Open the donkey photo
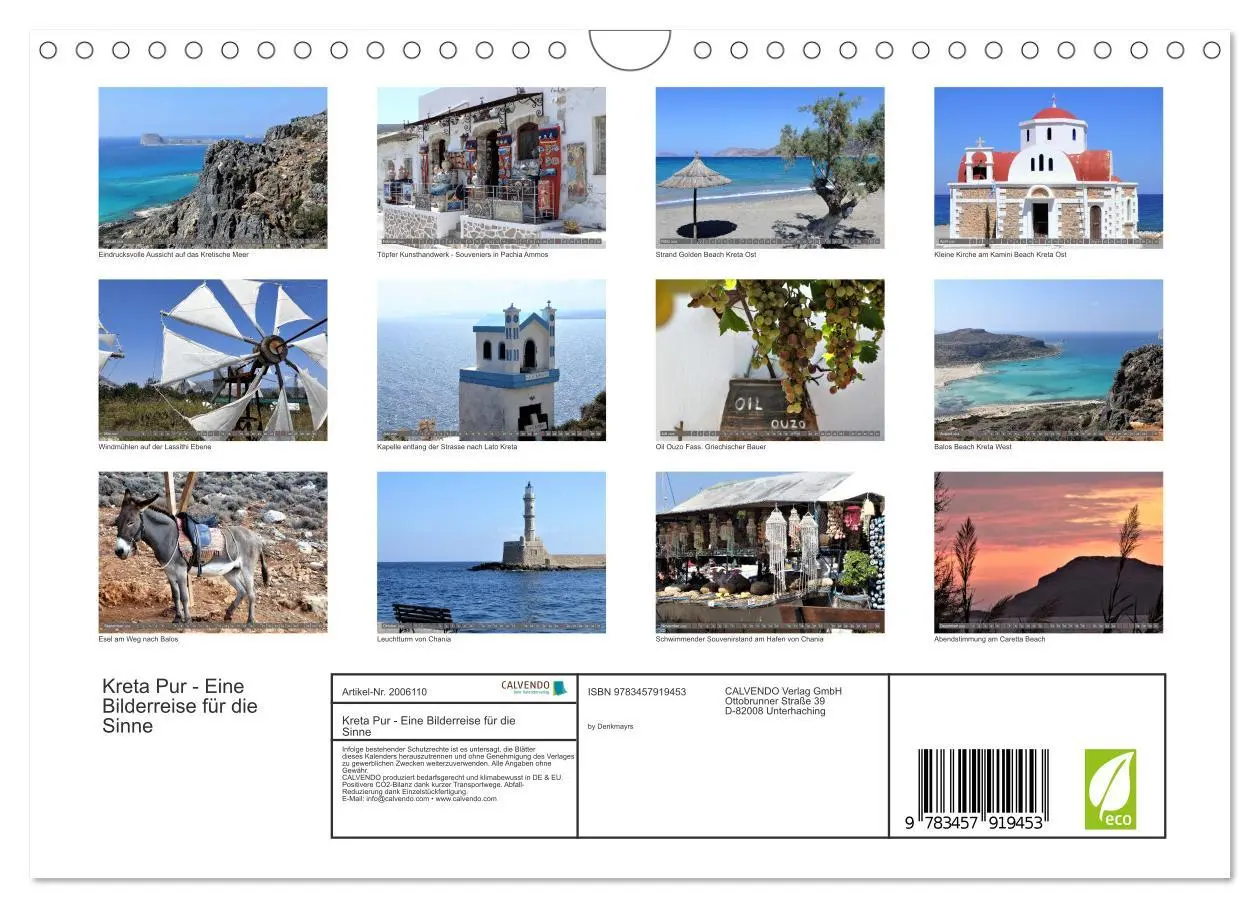The image size is (1260, 908). pyautogui.click(x=212, y=552)
